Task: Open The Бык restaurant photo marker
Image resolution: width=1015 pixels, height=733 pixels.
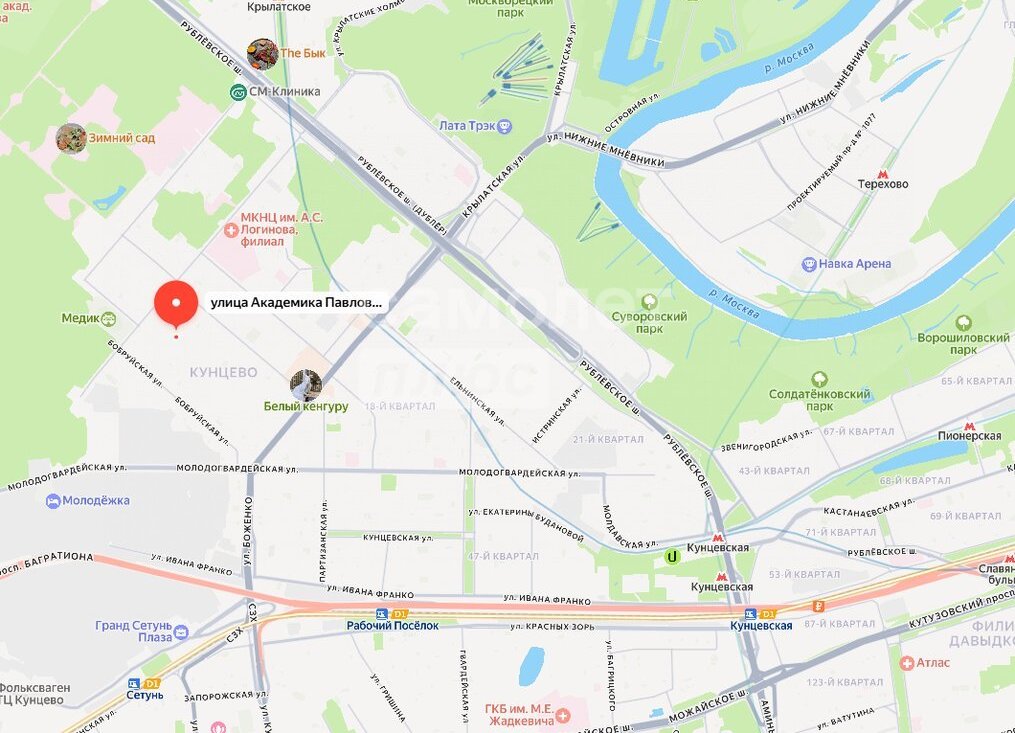Action: click(x=263, y=54)
